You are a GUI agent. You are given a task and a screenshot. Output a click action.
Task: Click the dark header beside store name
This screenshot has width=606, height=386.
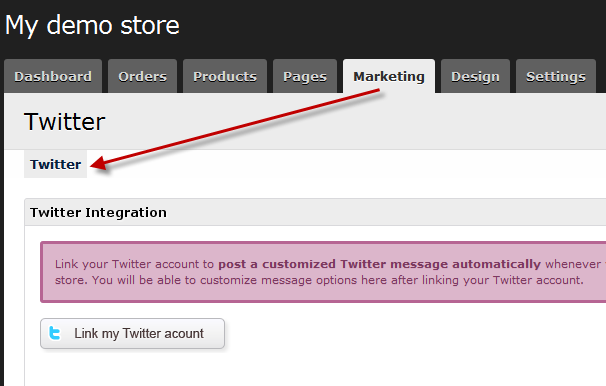click(x=386, y=26)
